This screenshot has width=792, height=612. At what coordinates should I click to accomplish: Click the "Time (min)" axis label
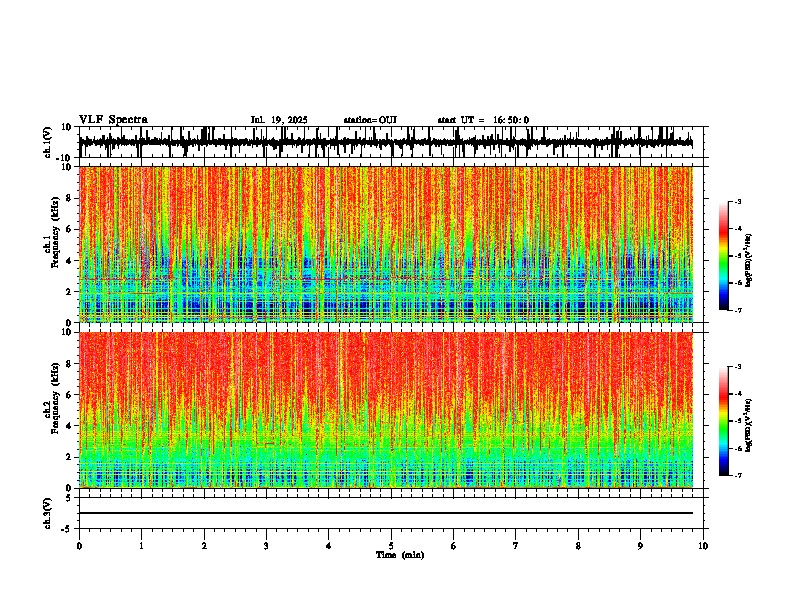point(400,555)
